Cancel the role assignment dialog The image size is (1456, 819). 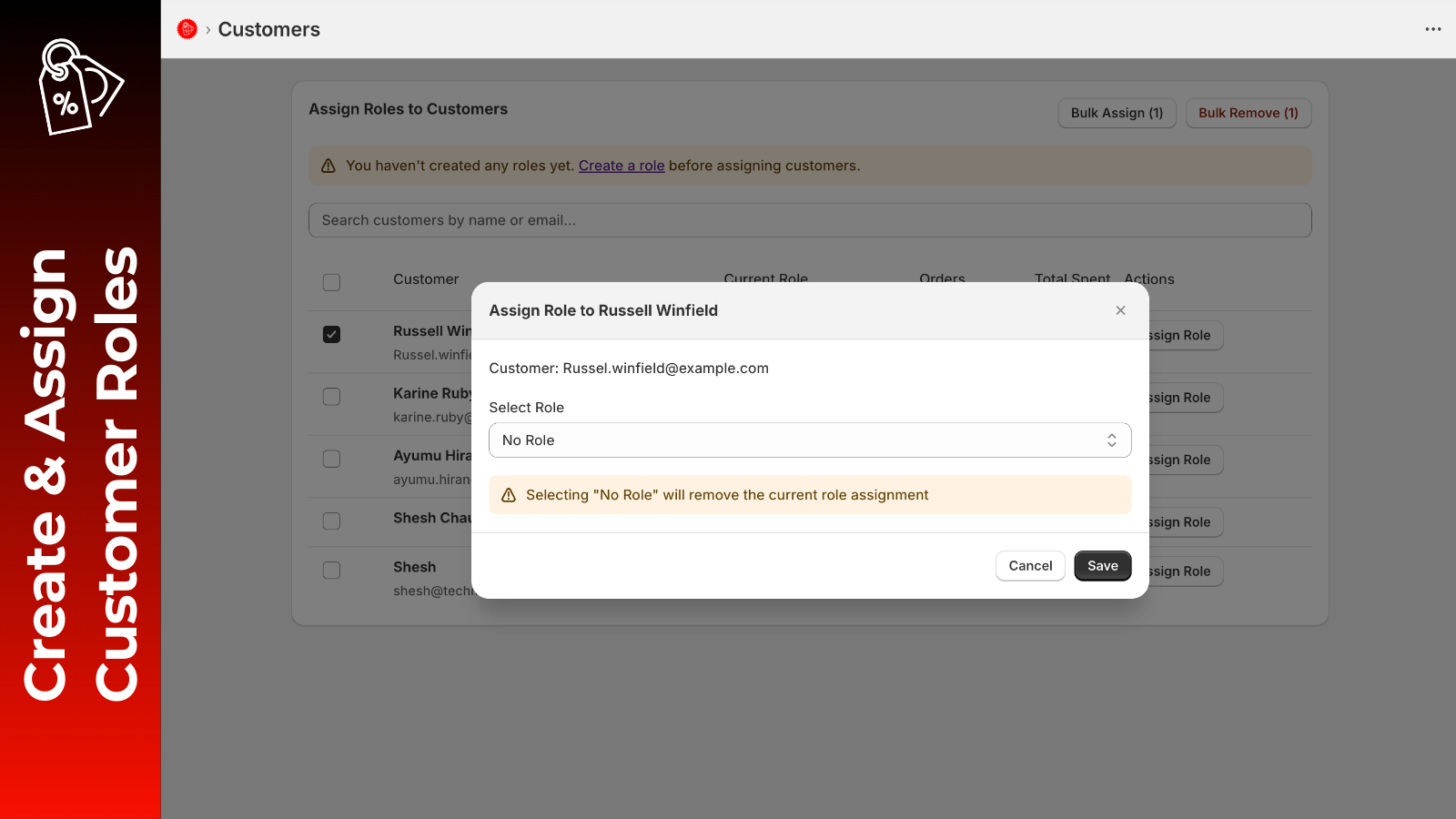tap(1030, 566)
